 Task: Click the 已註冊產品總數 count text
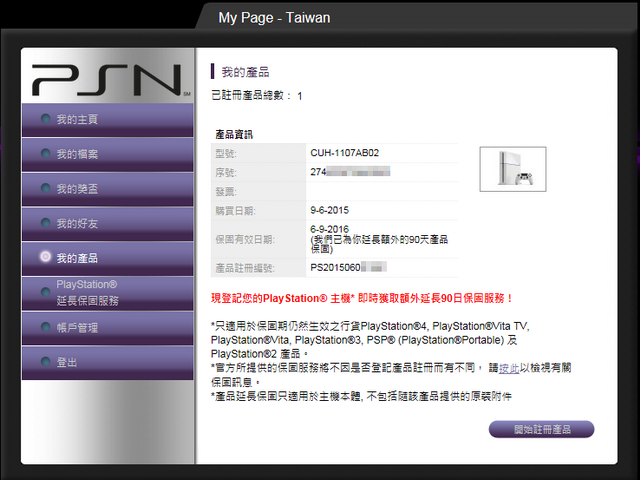pyautogui.click(x=257, y=96)
